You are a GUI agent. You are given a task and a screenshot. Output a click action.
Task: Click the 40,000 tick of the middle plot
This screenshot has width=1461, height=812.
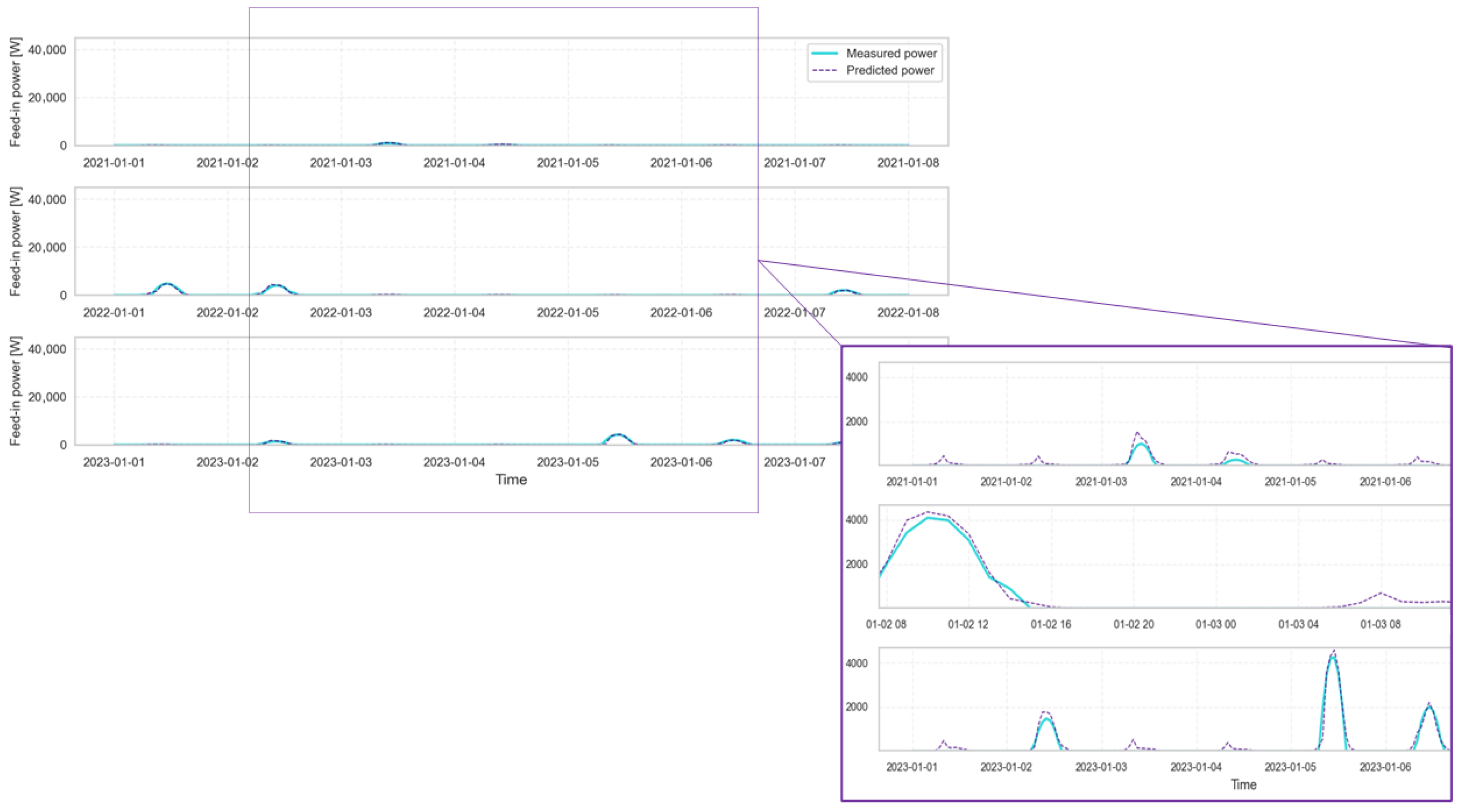point(47,200)
